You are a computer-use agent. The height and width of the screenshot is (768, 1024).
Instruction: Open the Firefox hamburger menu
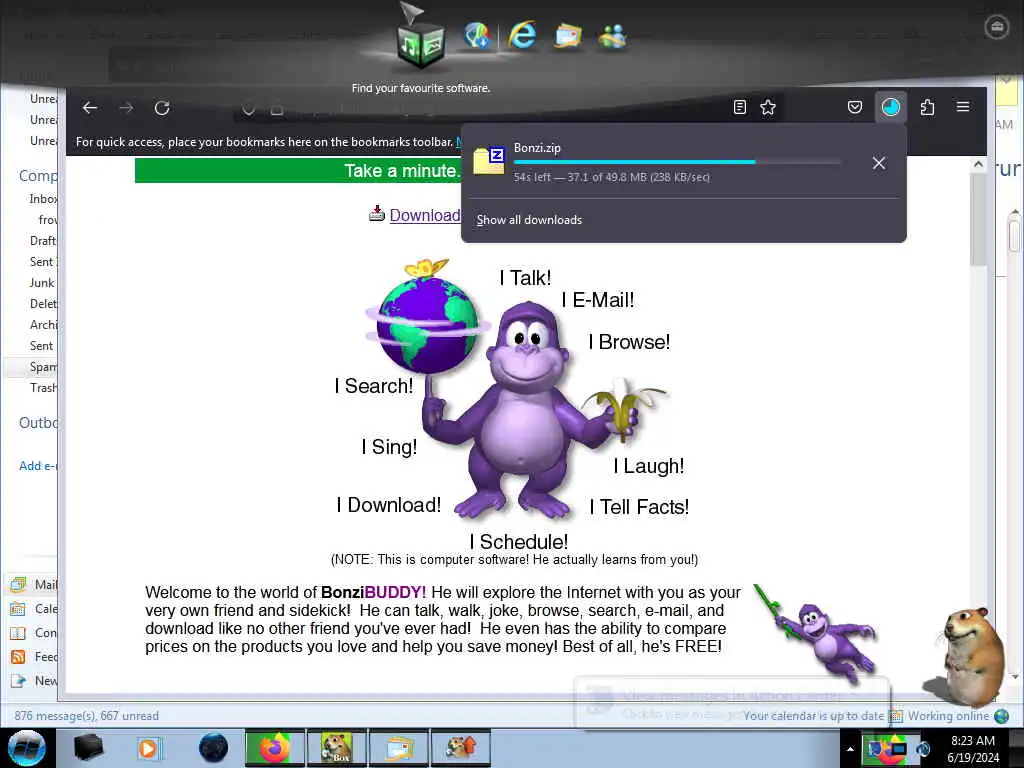click(x=963, y=106)
